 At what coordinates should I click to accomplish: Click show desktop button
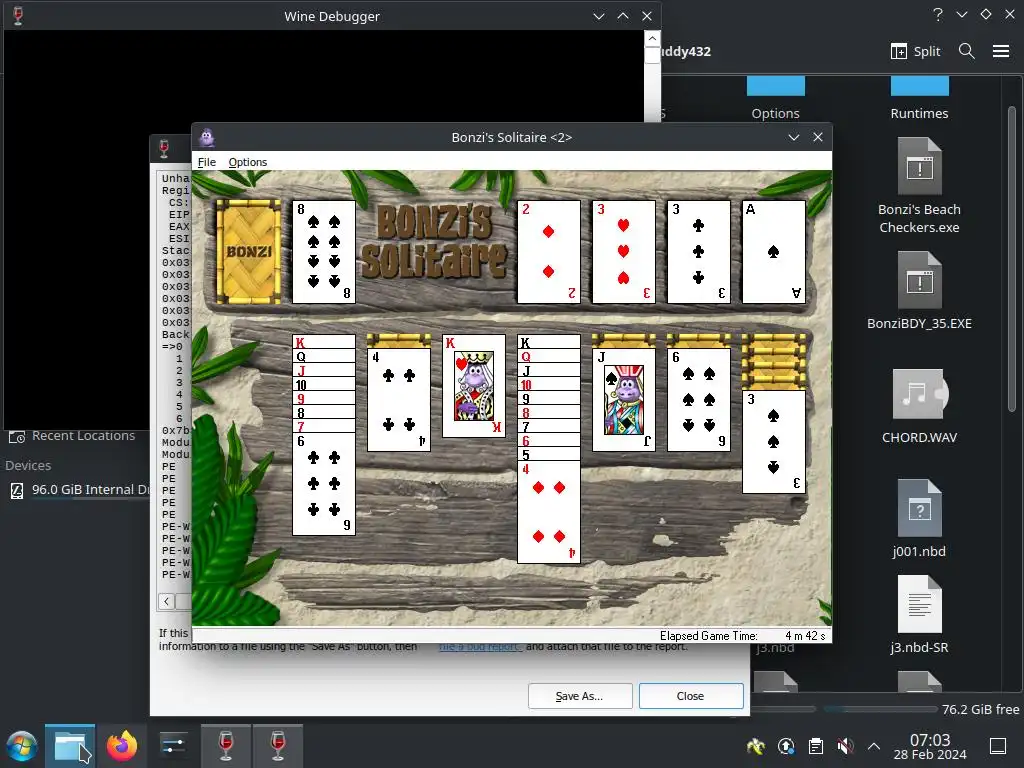coord(998,746)
